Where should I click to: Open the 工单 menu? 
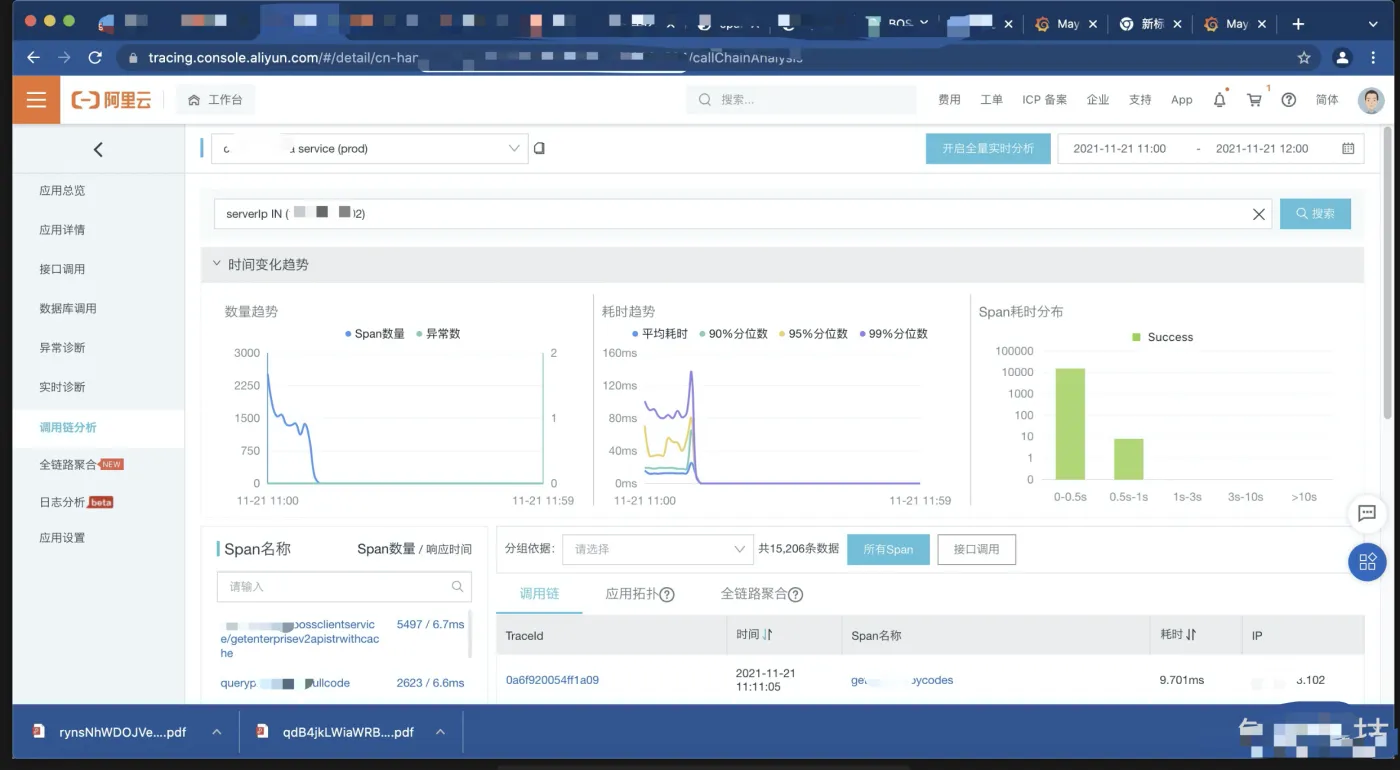[x=991, y=100]
